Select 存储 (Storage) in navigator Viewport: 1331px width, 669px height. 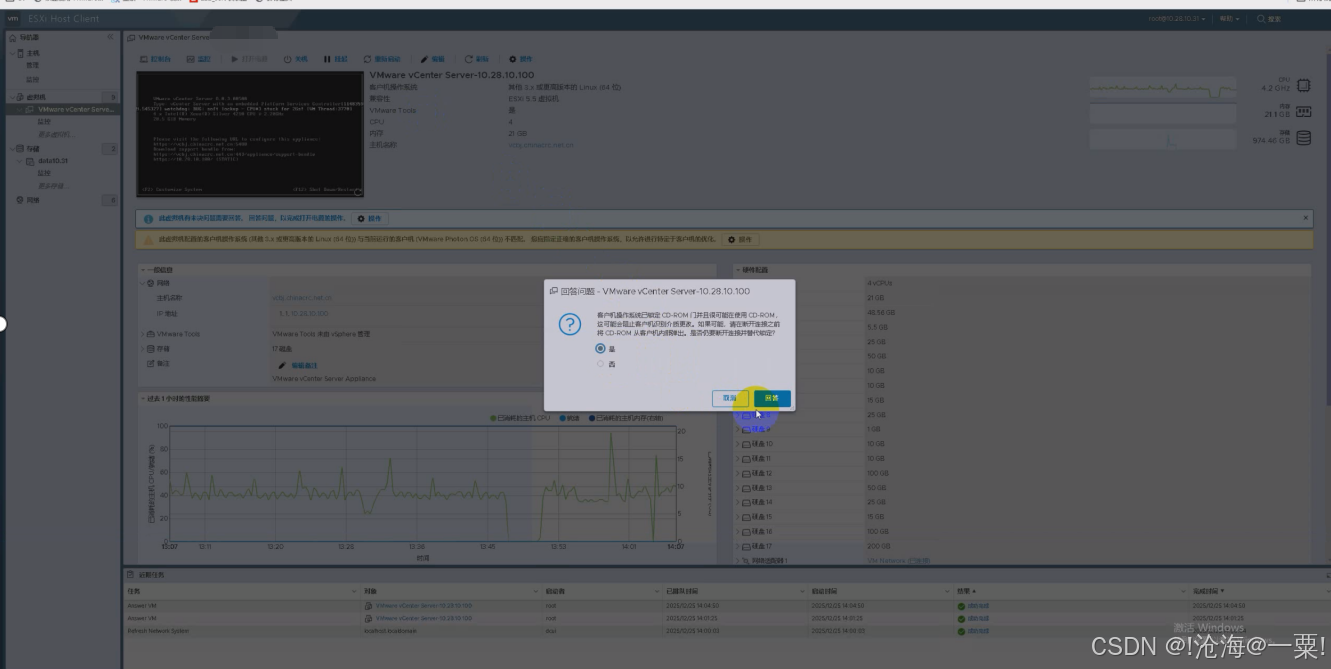32,149
